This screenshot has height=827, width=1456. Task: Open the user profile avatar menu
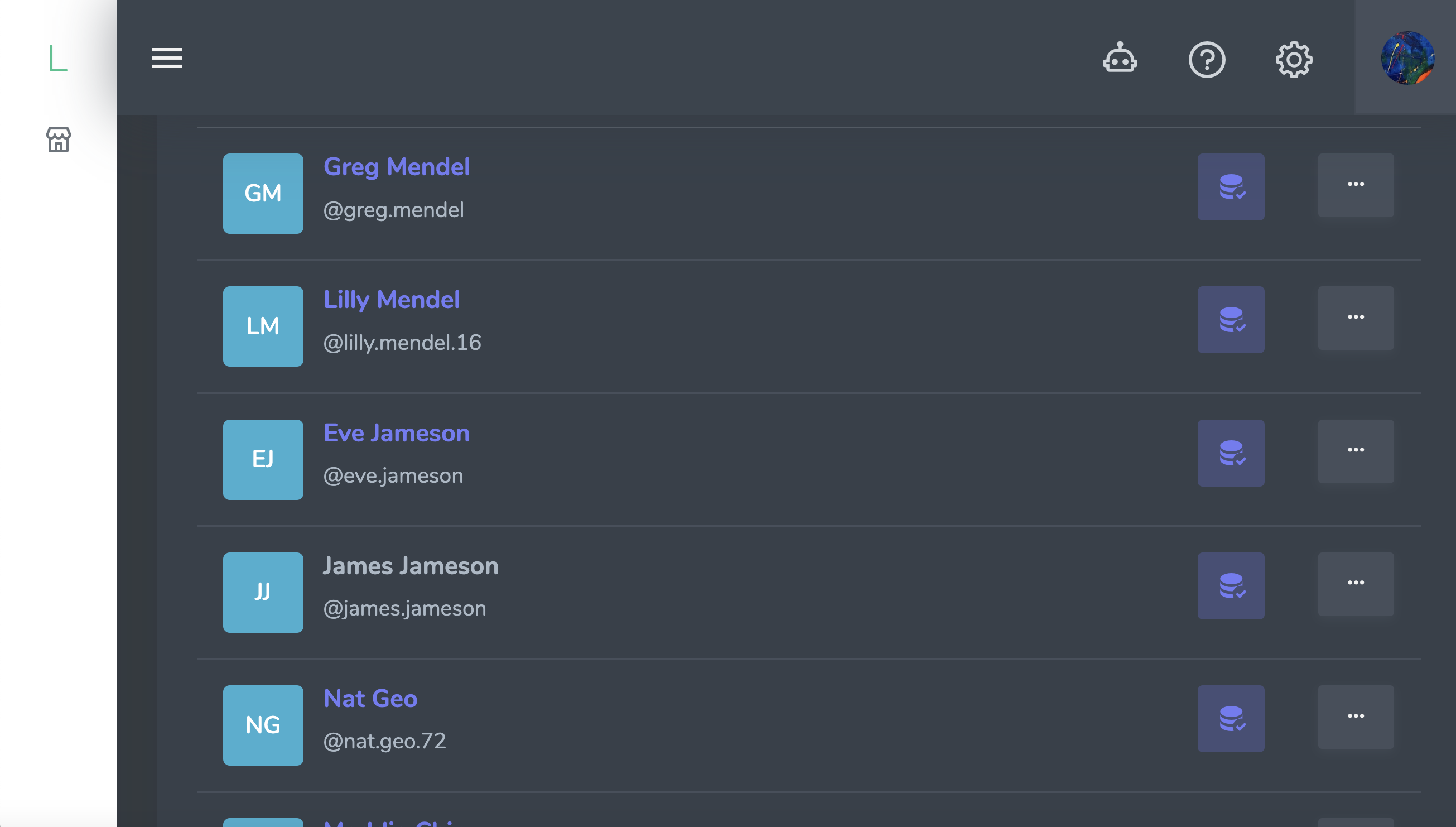1407,58
